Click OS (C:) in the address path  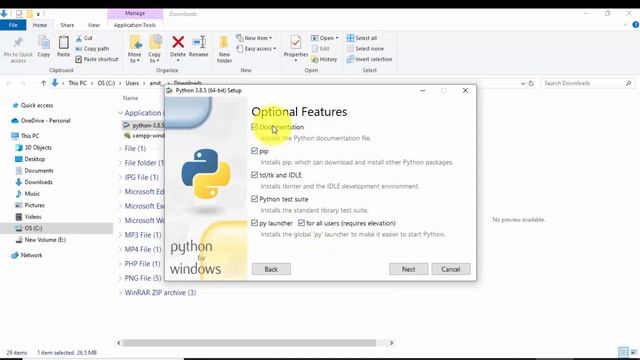(x=106, y=83)
